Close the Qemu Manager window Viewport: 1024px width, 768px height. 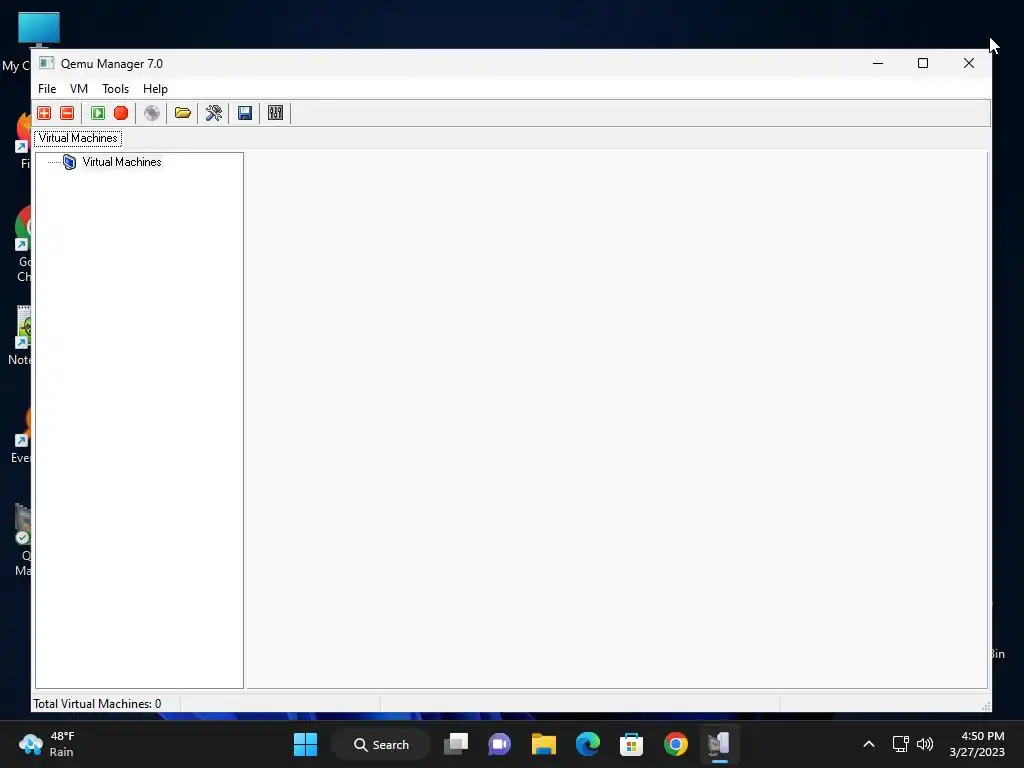click(968, 63)
